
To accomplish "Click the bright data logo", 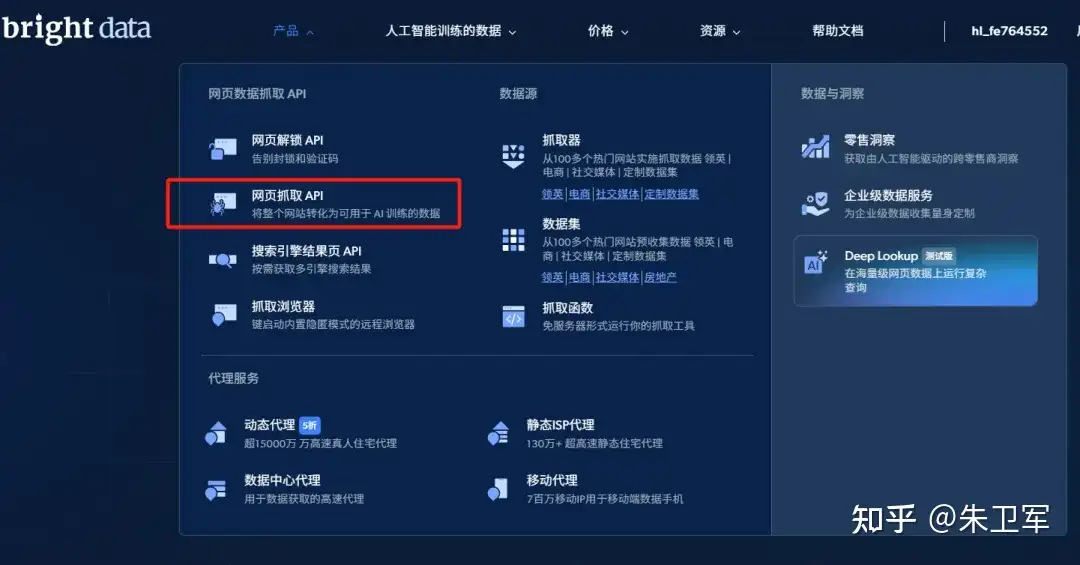I will [76, 29].
